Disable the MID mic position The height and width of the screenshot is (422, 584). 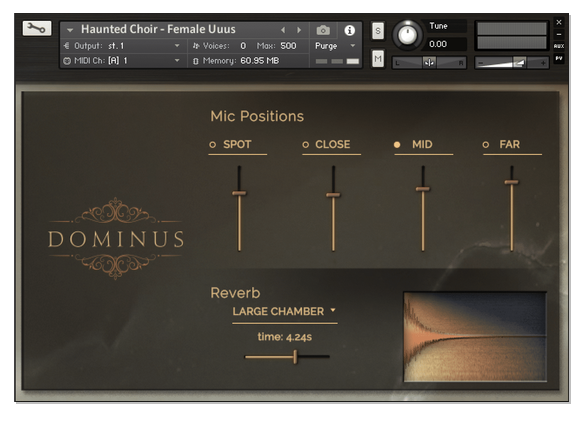pyautogui.click(x=397, y=145)
